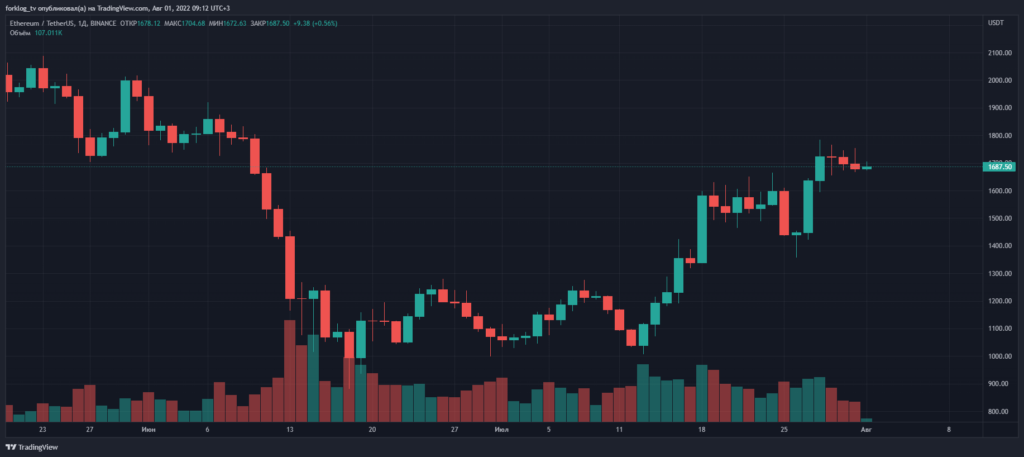The image size is (1024, 457).
Task: Click the date 13 on time axis
Action: [289, 429]
